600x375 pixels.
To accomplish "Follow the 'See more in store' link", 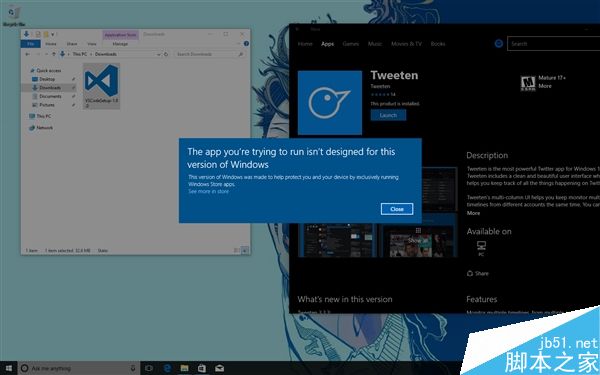I will (x=208, y=191).
